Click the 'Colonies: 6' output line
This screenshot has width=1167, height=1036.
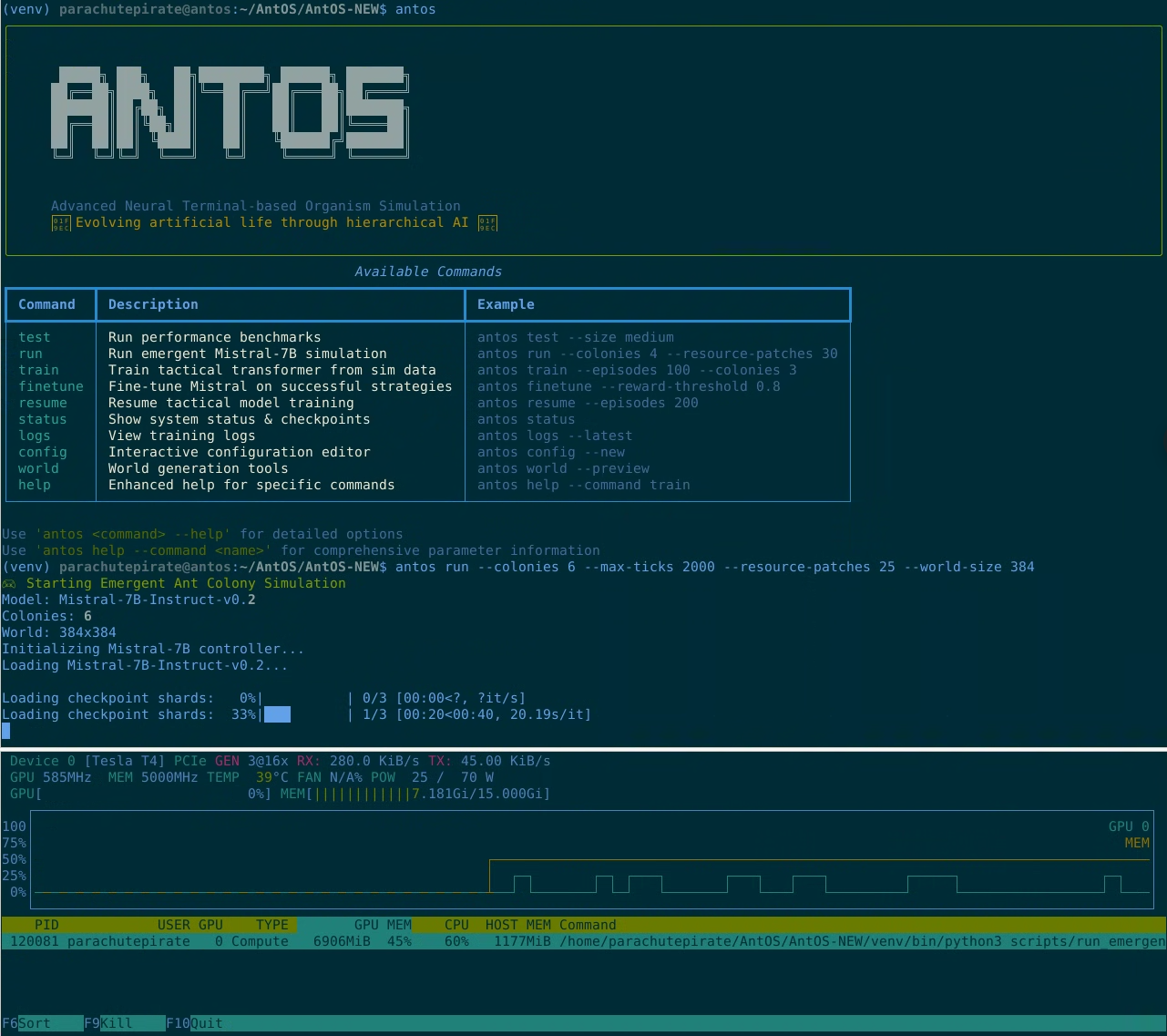46,616
